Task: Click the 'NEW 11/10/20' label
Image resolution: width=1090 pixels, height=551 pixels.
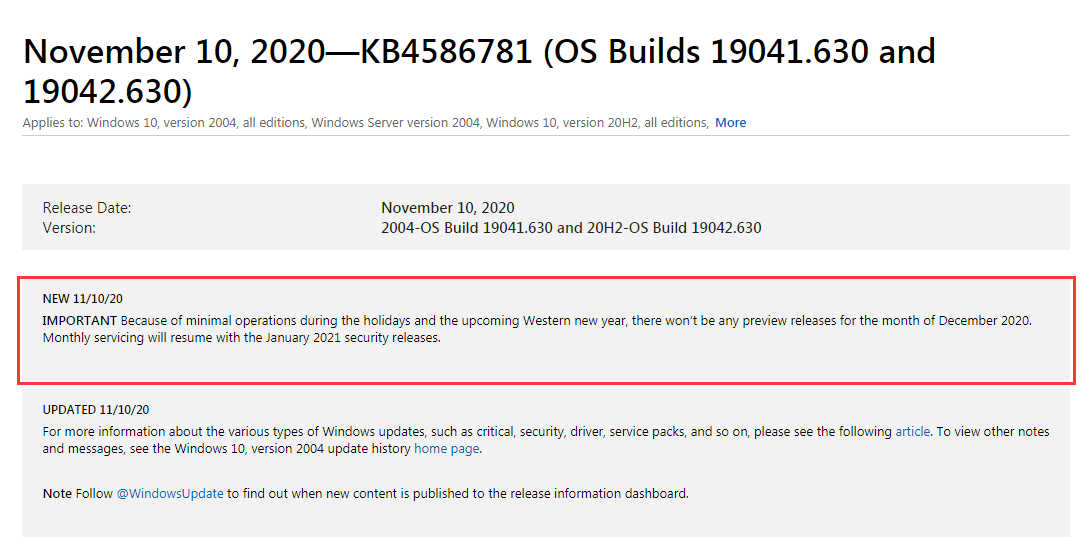Action: 83,299
